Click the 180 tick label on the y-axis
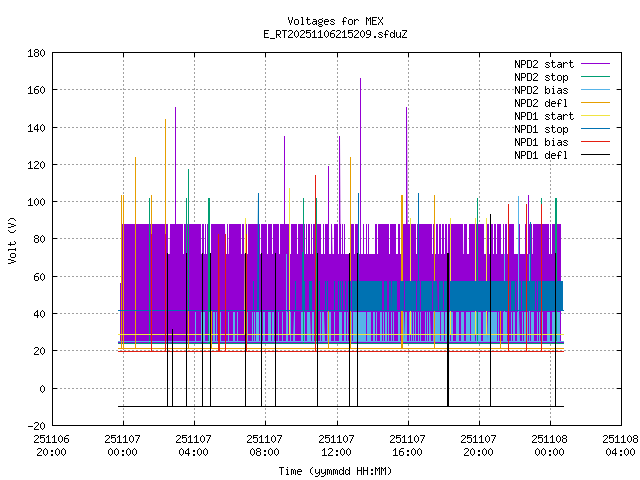 (35, 53)
